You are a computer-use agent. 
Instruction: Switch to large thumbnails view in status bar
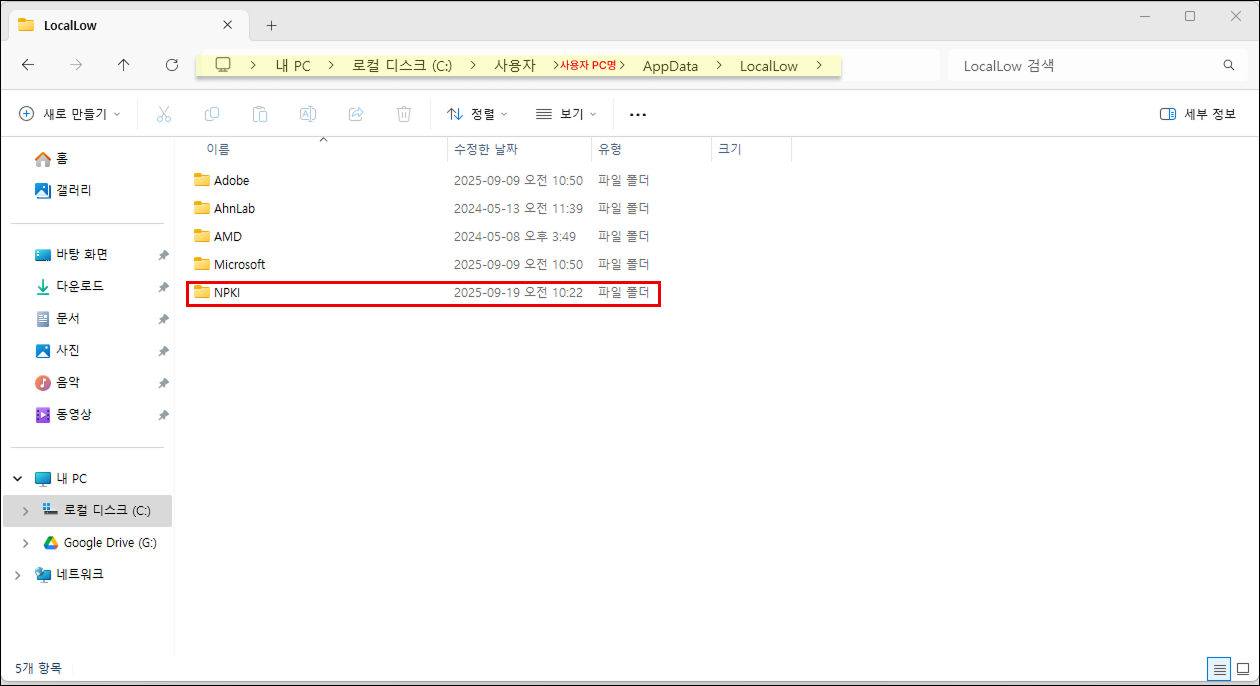pyautogui.click(x=1243, y=668)
